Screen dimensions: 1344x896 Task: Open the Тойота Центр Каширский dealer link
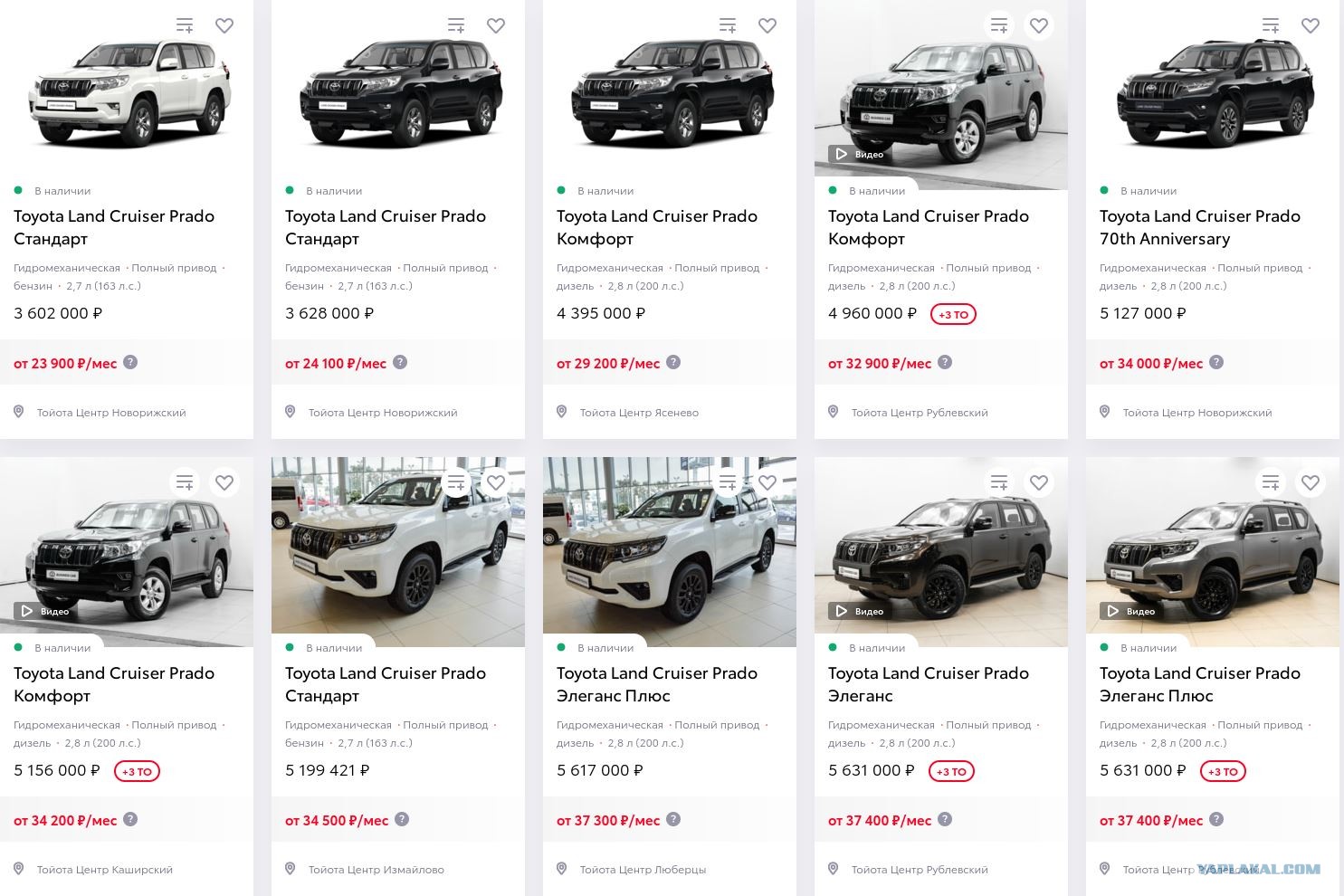105,870
